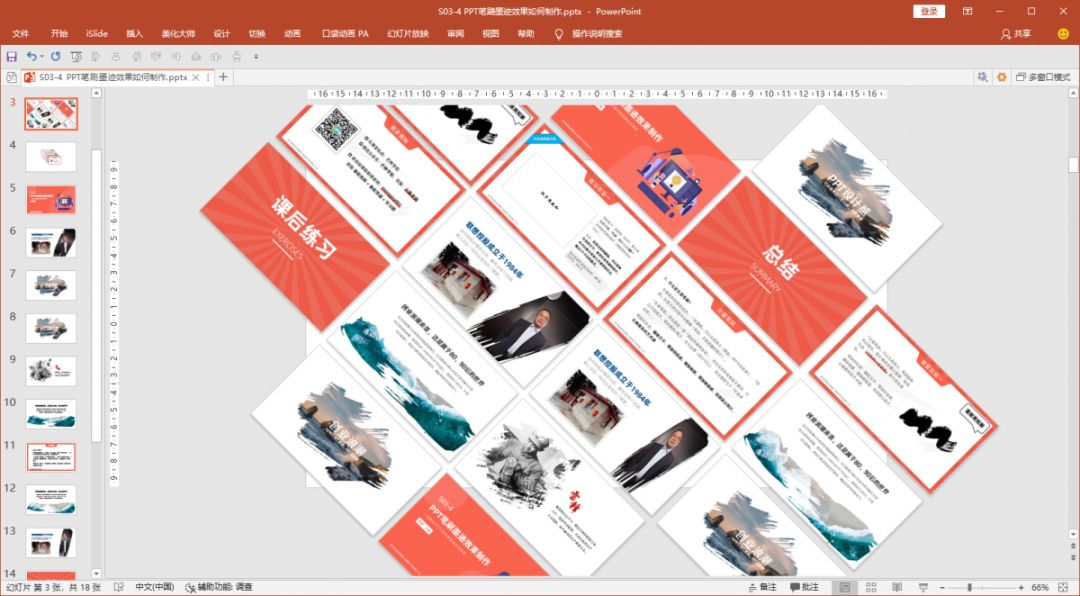The image size is (1080, 596).
Task: Click the Undo arrow icon
Action: pos(31,56)
